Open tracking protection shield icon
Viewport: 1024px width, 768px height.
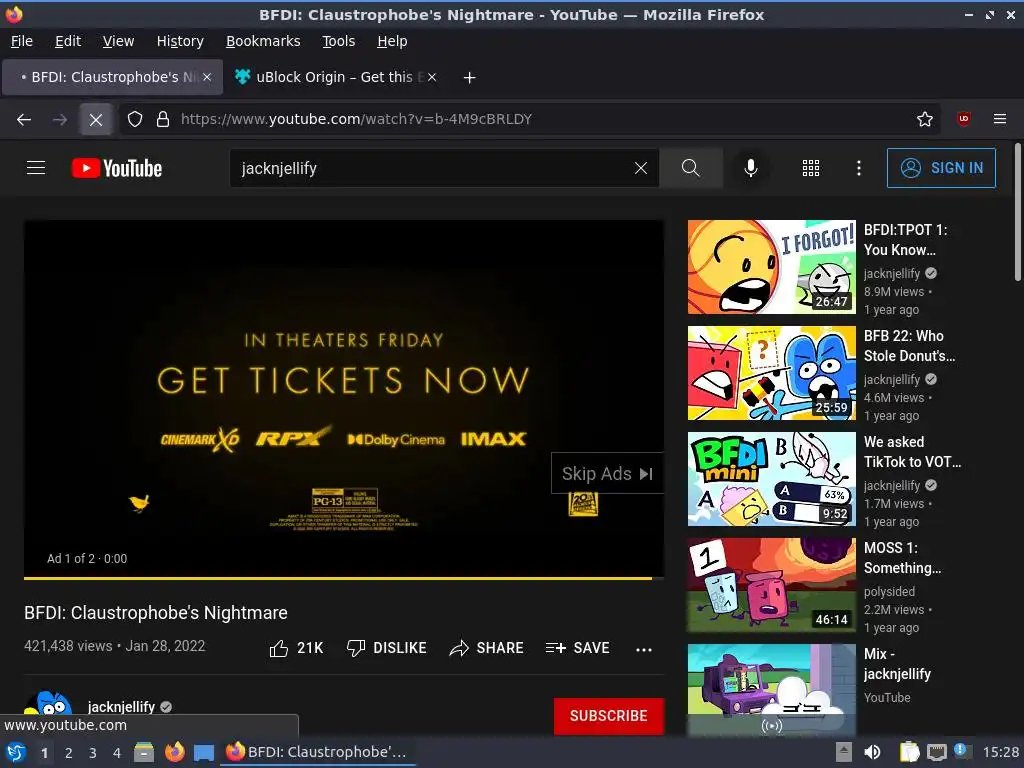[x=135, y=120]
